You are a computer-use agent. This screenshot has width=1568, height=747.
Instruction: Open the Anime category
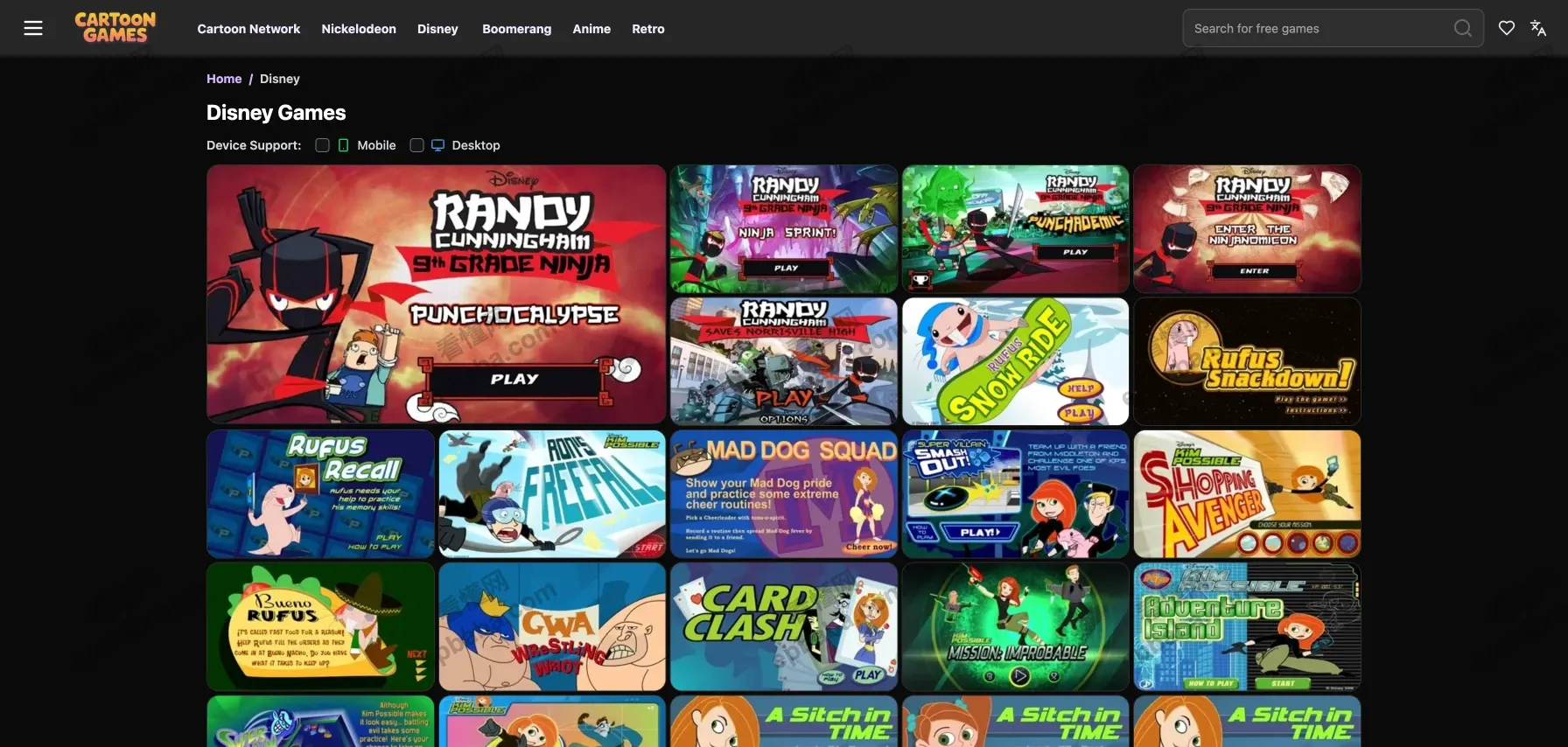591,29
